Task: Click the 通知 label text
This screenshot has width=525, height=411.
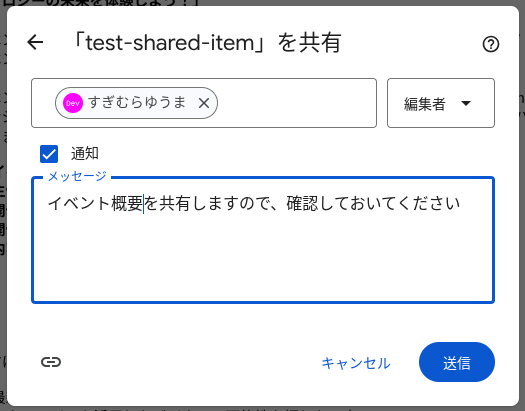Action: pos(85,154)
